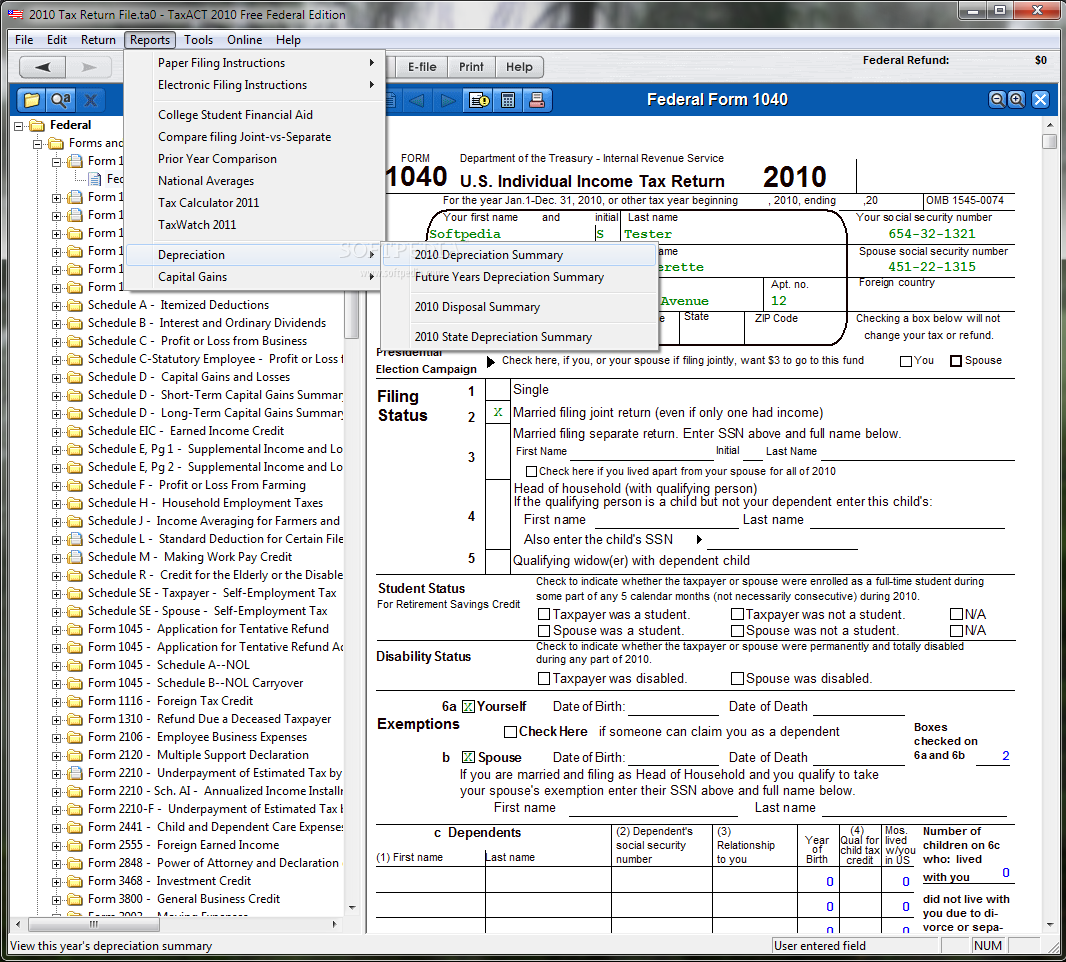Select 2010 State Depreciation Summary
The width and height of the screenshot is (1066, 962).
[x=519, y=337]
